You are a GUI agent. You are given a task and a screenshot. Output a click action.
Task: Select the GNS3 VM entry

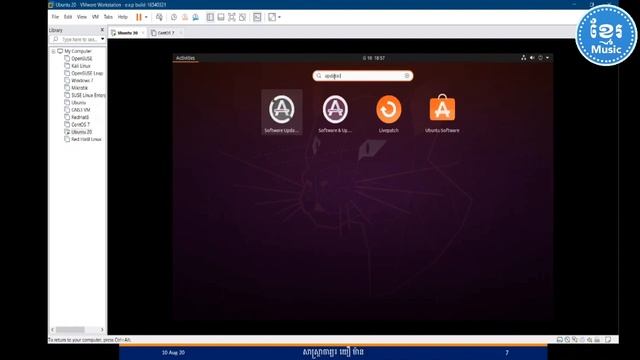pyautogui.click(x=77, y=110)
